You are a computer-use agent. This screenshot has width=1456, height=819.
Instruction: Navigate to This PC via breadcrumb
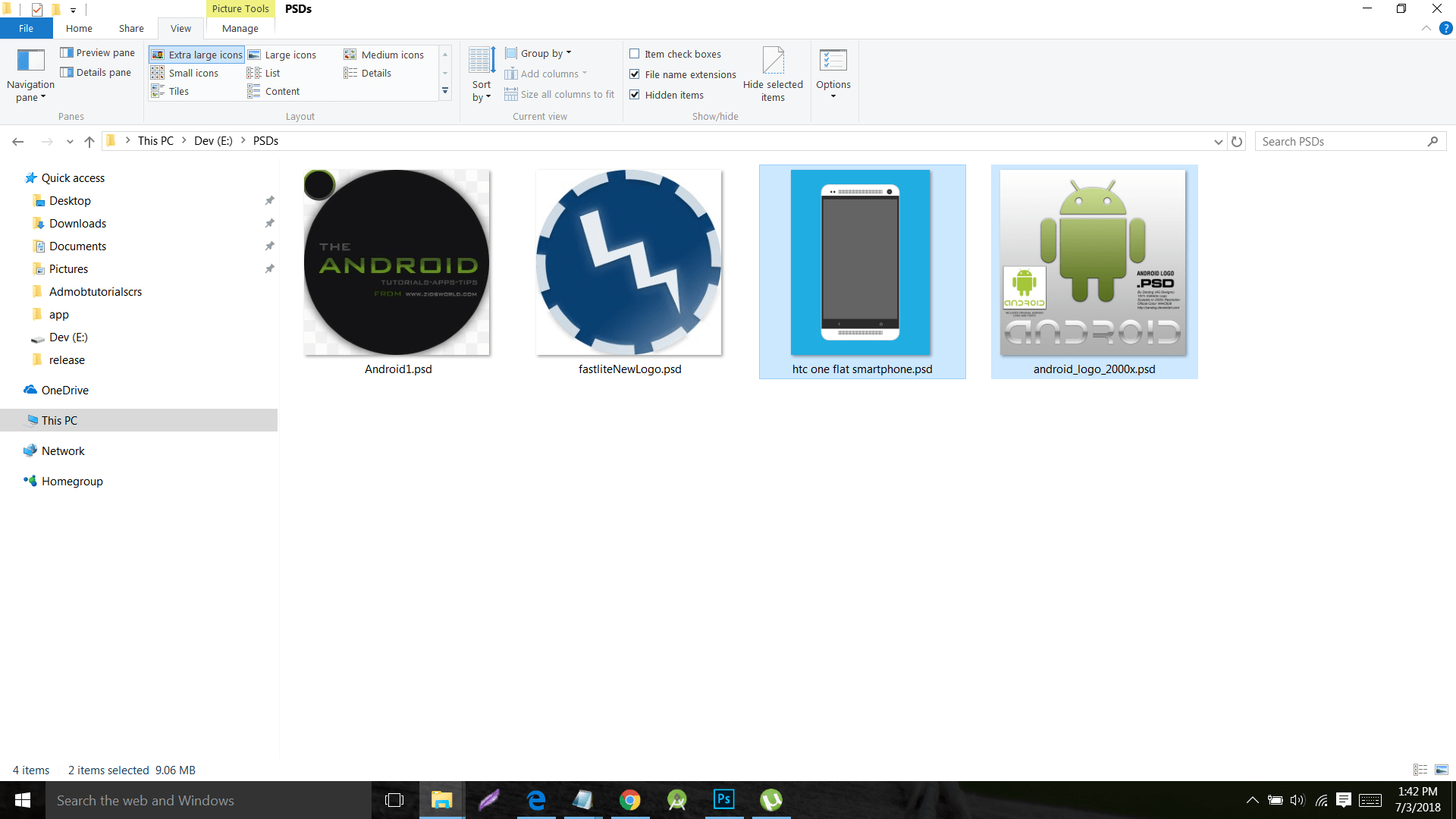(x=155, y=140)
